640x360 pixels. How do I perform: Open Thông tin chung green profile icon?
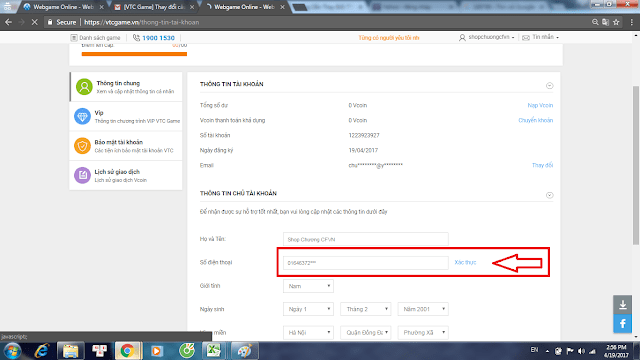click(84, 87)
